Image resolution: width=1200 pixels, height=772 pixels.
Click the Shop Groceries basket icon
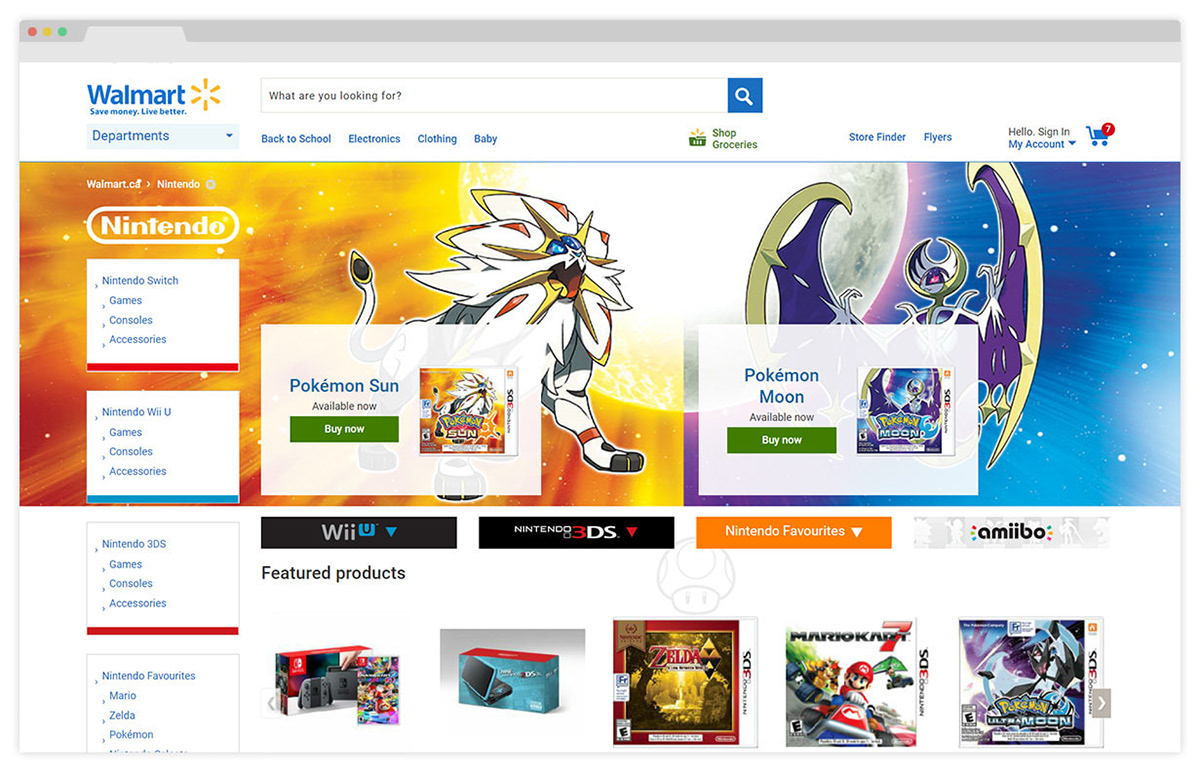point(697,138)
